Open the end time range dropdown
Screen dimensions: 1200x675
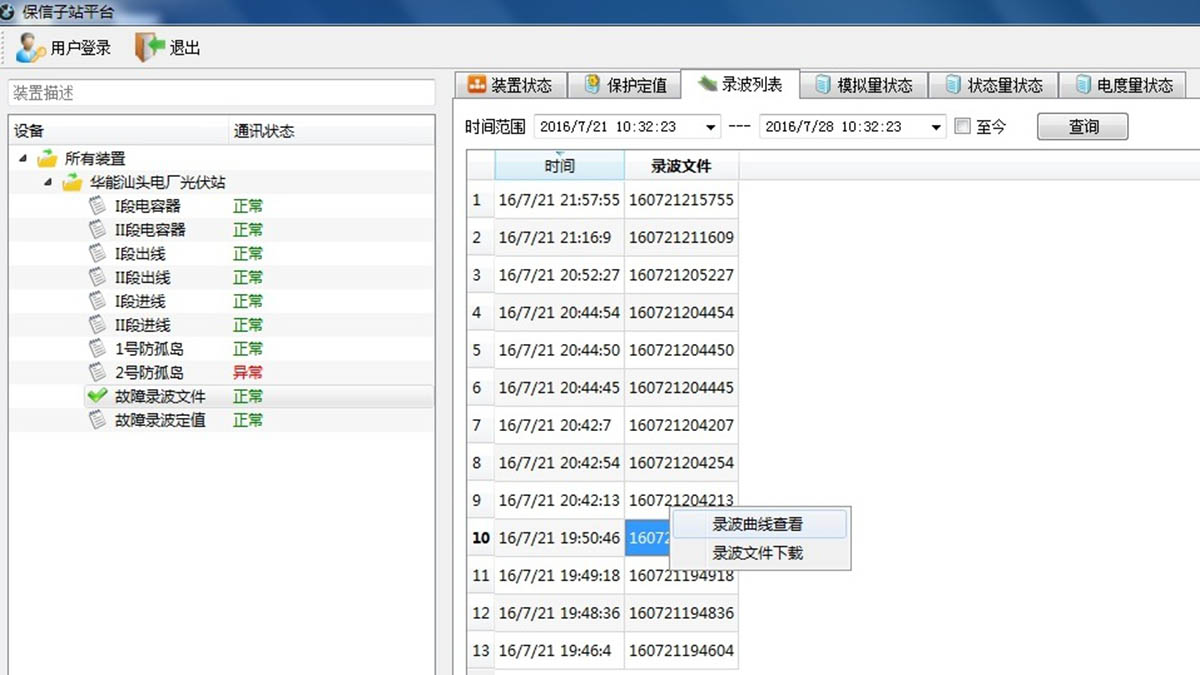[936, 127]
